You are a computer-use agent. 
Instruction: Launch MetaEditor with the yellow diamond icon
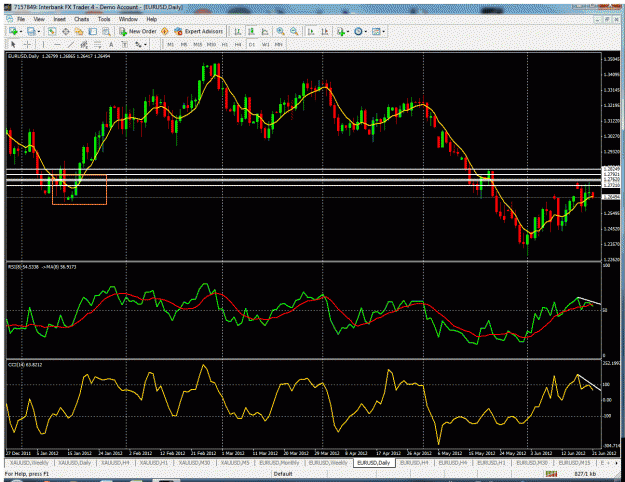[165, 31]
